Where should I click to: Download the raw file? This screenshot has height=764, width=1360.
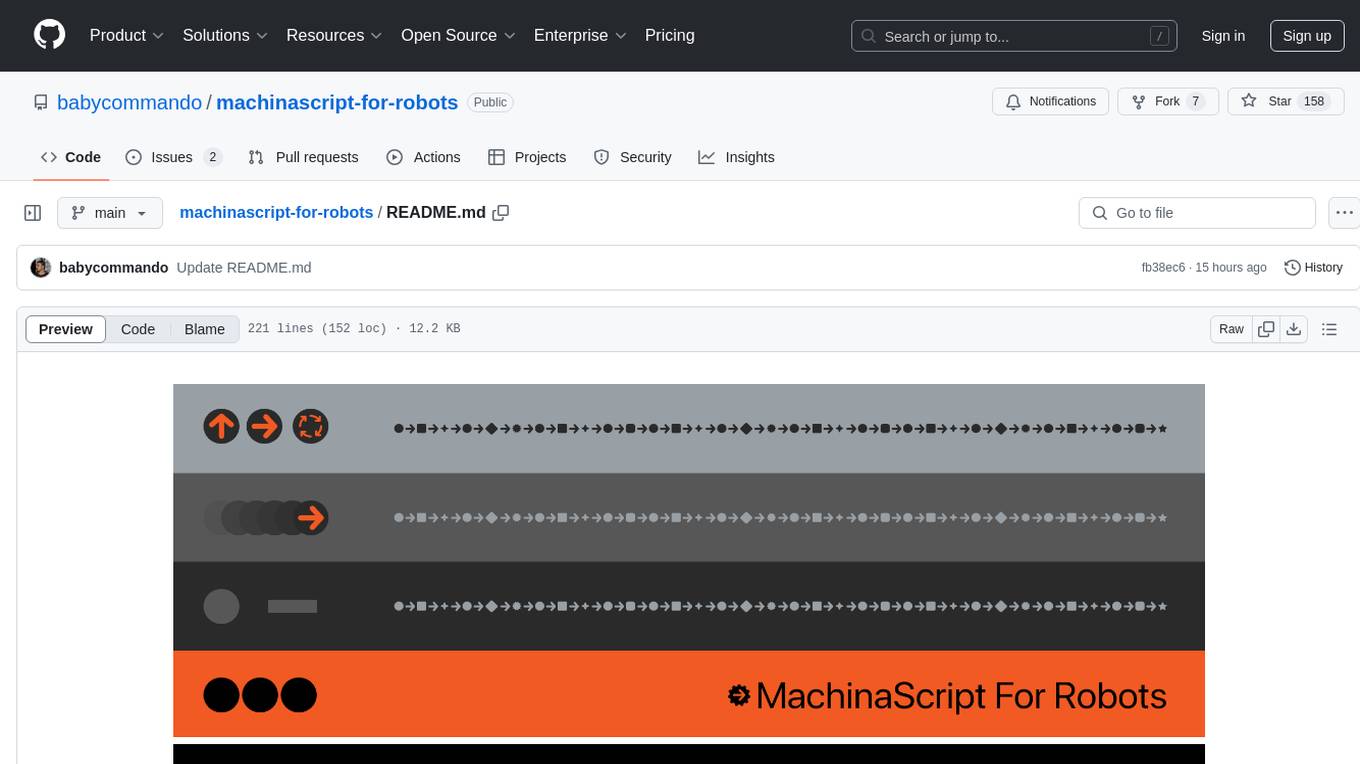1294,329
